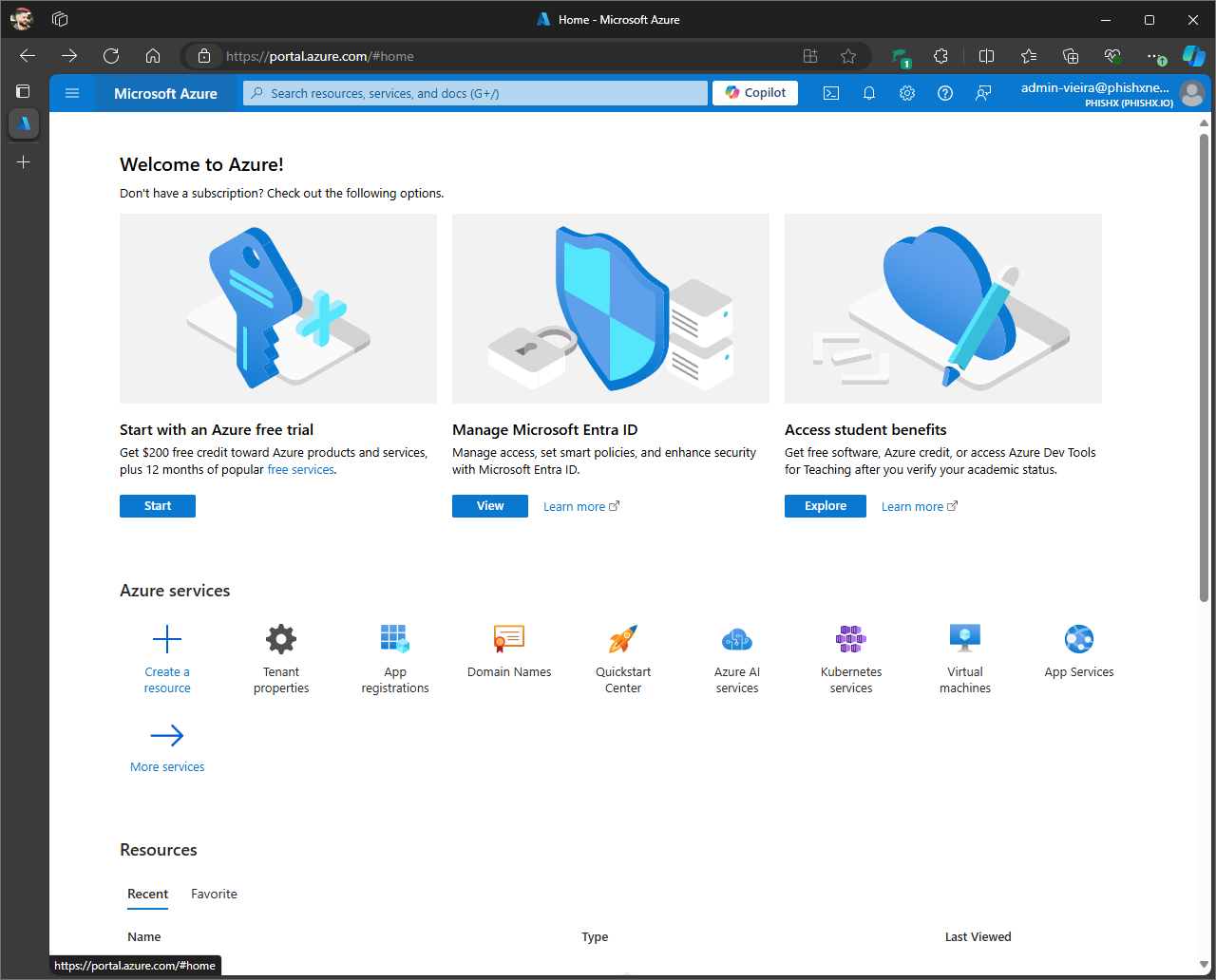Open Azure AI services icon
The image size is (1216, 980).
[737, 639]
